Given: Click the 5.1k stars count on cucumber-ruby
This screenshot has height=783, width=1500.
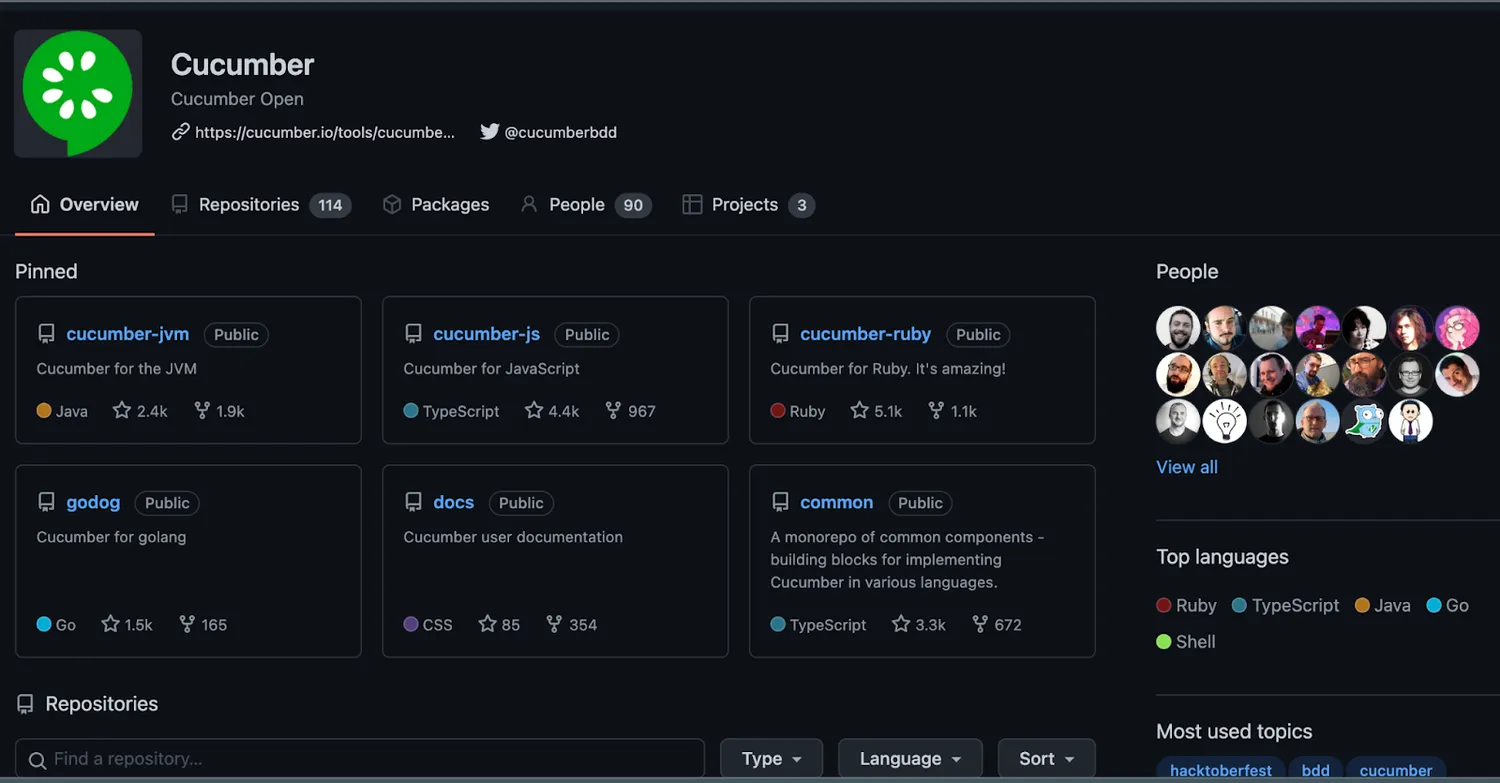Looking at the screenshot, I should 888,411.
